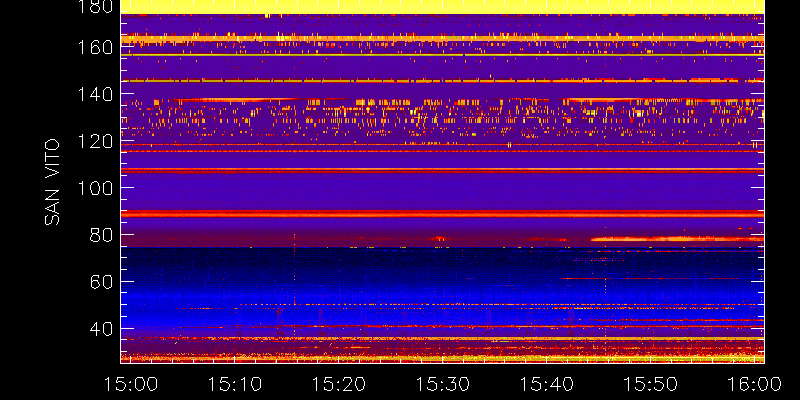This screenshot has height=400, width=800.
Task: Click the 15:10 time axis label
Action: coord(235,384)
